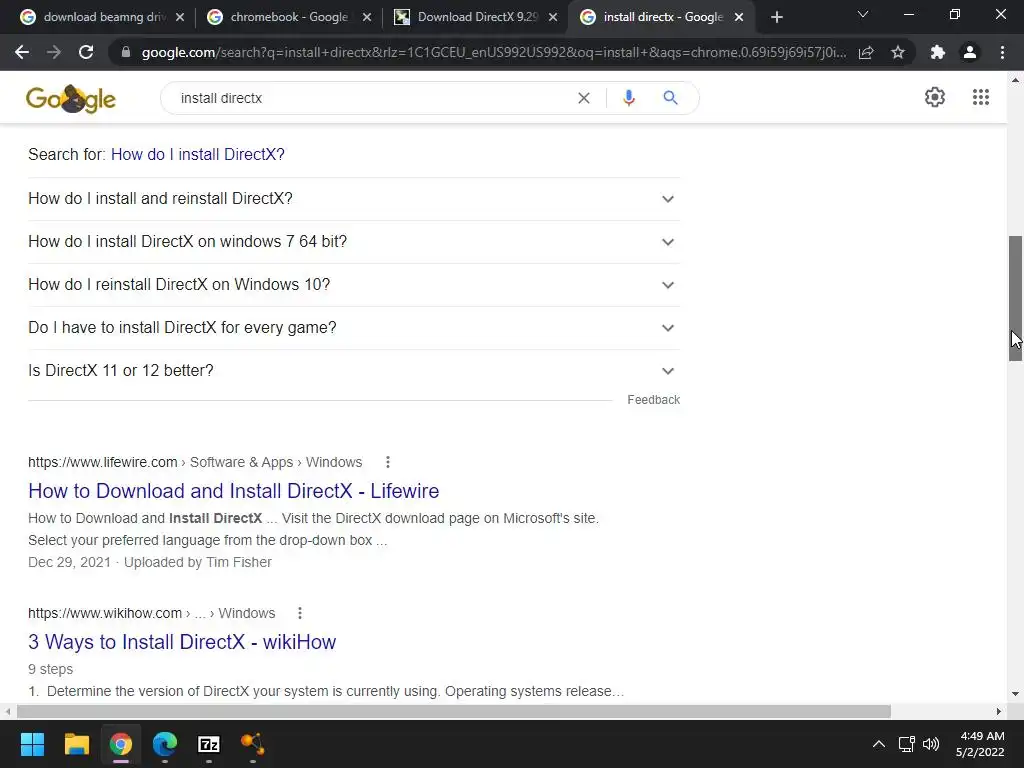Open options for the Lifewire result
Image resolution: width=1024 pixels, height=768 pixels.
pyautogui.click(x=388, y=462)
